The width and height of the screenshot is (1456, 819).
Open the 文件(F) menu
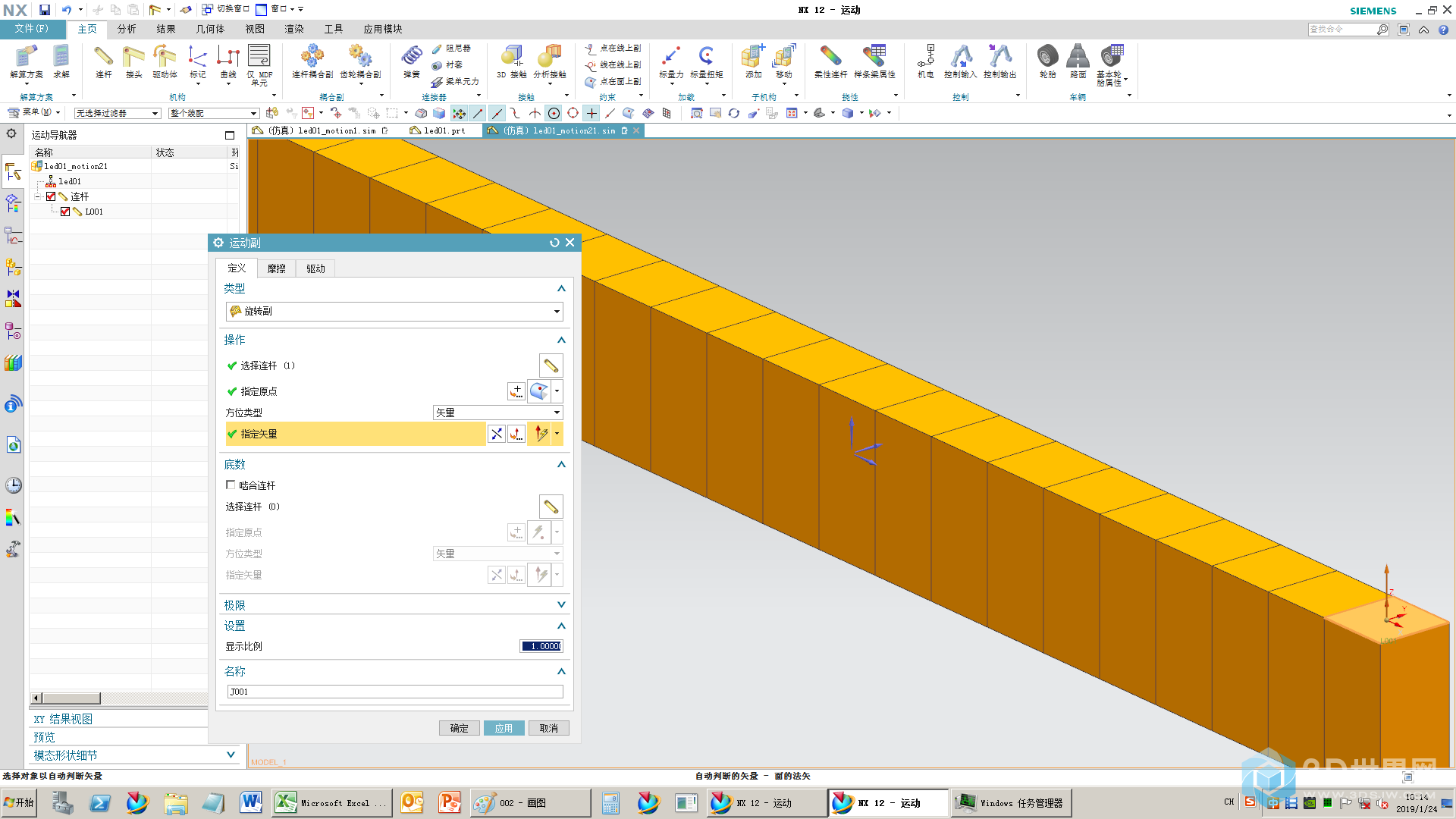click(31, 29)
